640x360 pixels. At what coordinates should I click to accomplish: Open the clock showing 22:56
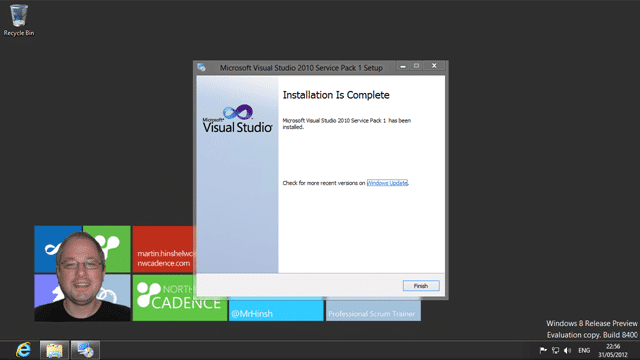tap(613, 351)
